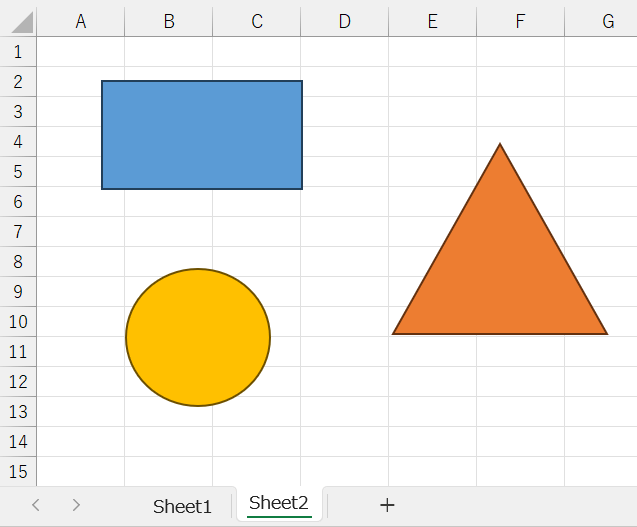The image size is (637, 527).
Task: Switch to the Sheet1 tab
Action: [182, 506]
